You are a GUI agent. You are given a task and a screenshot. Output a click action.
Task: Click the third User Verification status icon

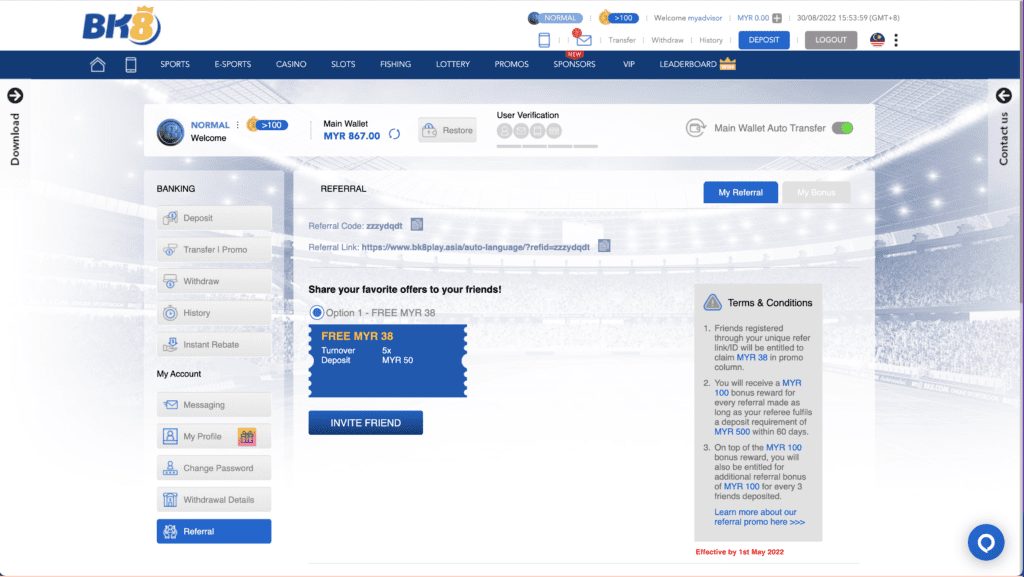pyautogui.click(x=537, y=131)
